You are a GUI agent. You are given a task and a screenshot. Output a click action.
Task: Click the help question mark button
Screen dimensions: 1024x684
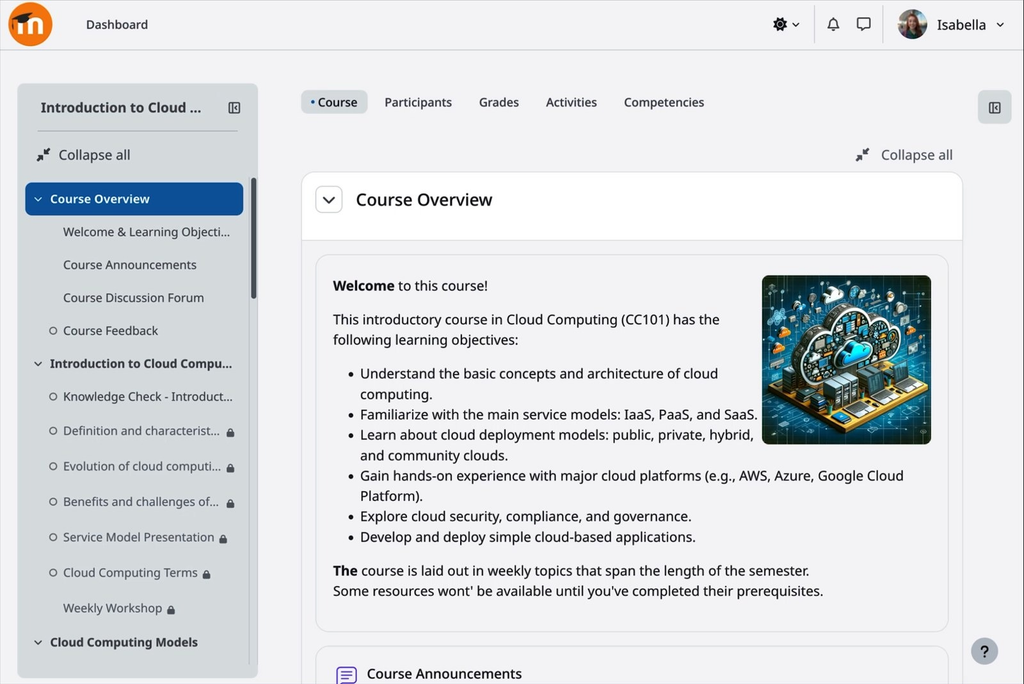click(984, 651)
